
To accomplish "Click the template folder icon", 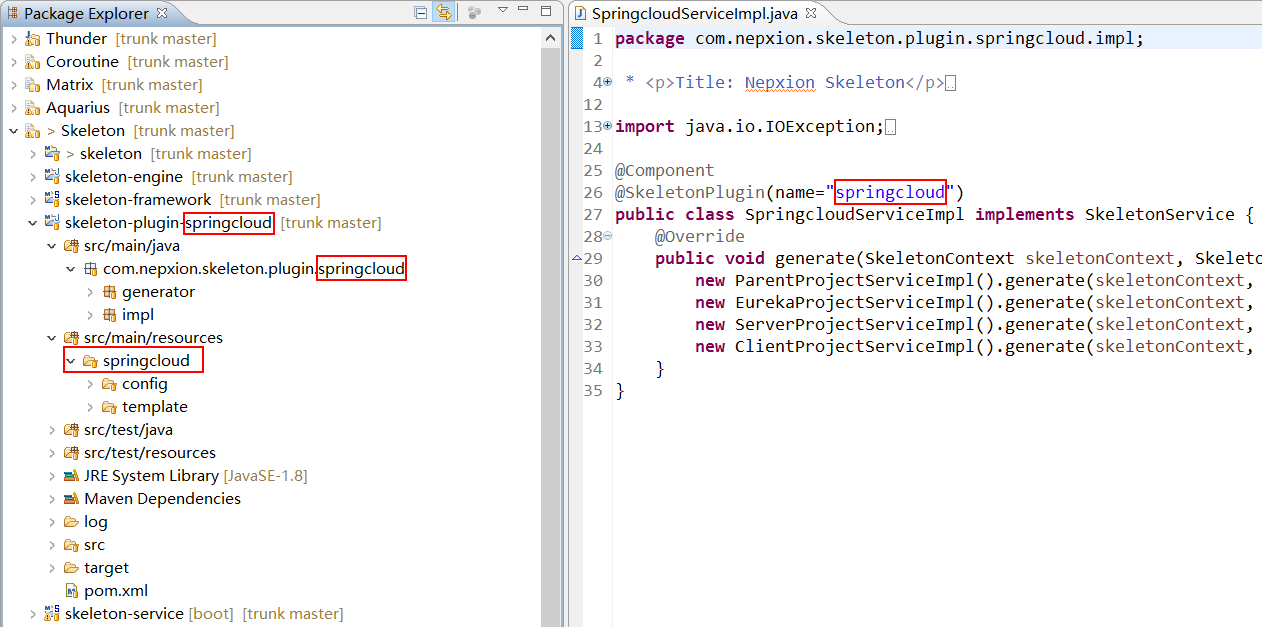I will click(109, 407).
